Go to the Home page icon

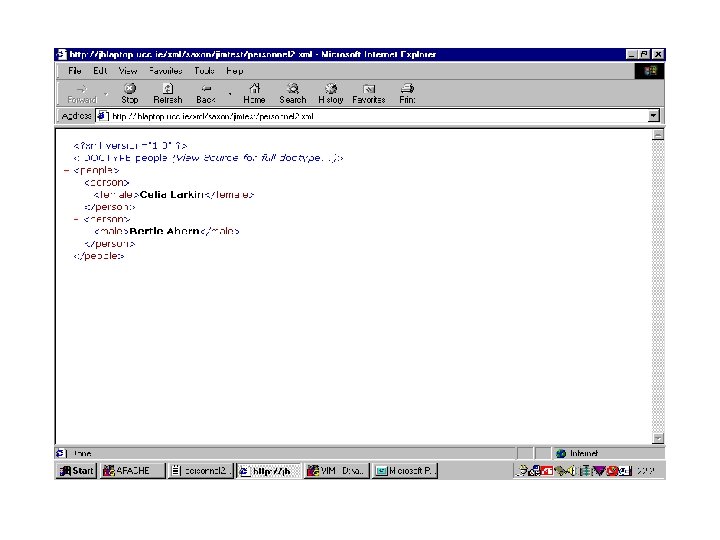click(254, 88)
